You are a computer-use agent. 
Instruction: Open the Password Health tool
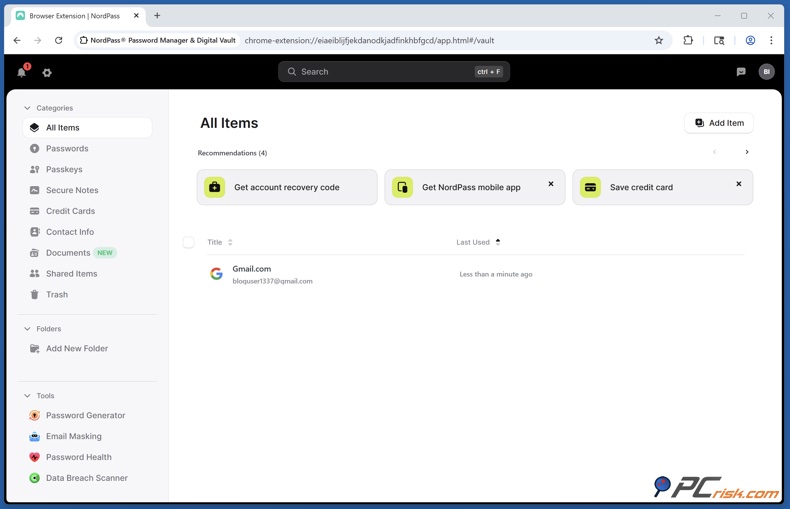(78, 457)
